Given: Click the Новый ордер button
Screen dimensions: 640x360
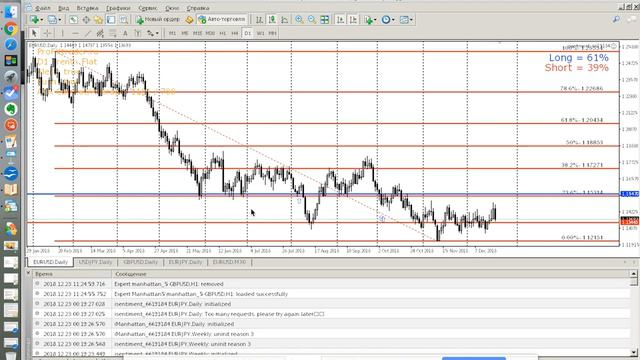Looking at the screenshot, I should point(158,20).
